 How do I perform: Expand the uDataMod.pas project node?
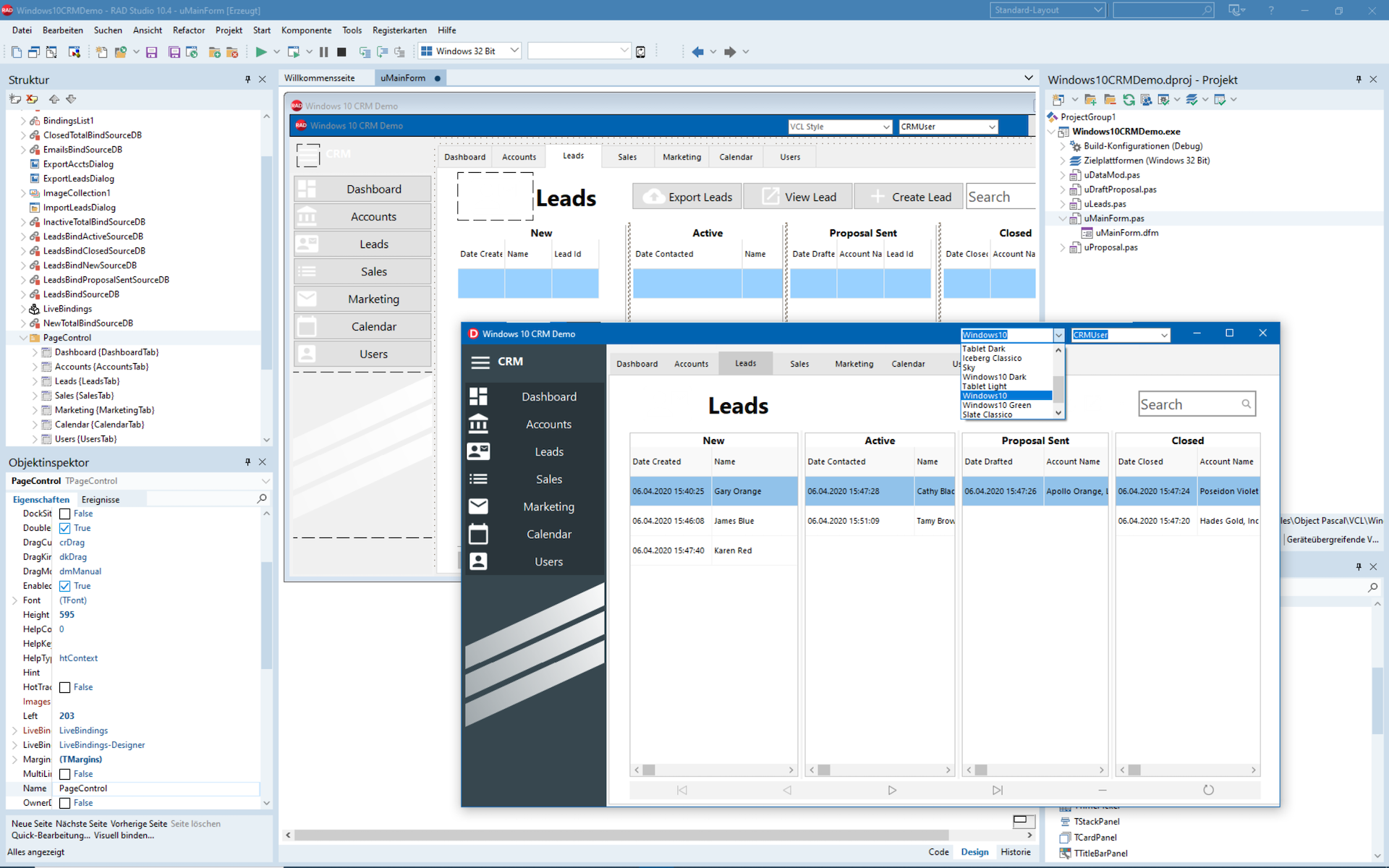click(1063, 175)
